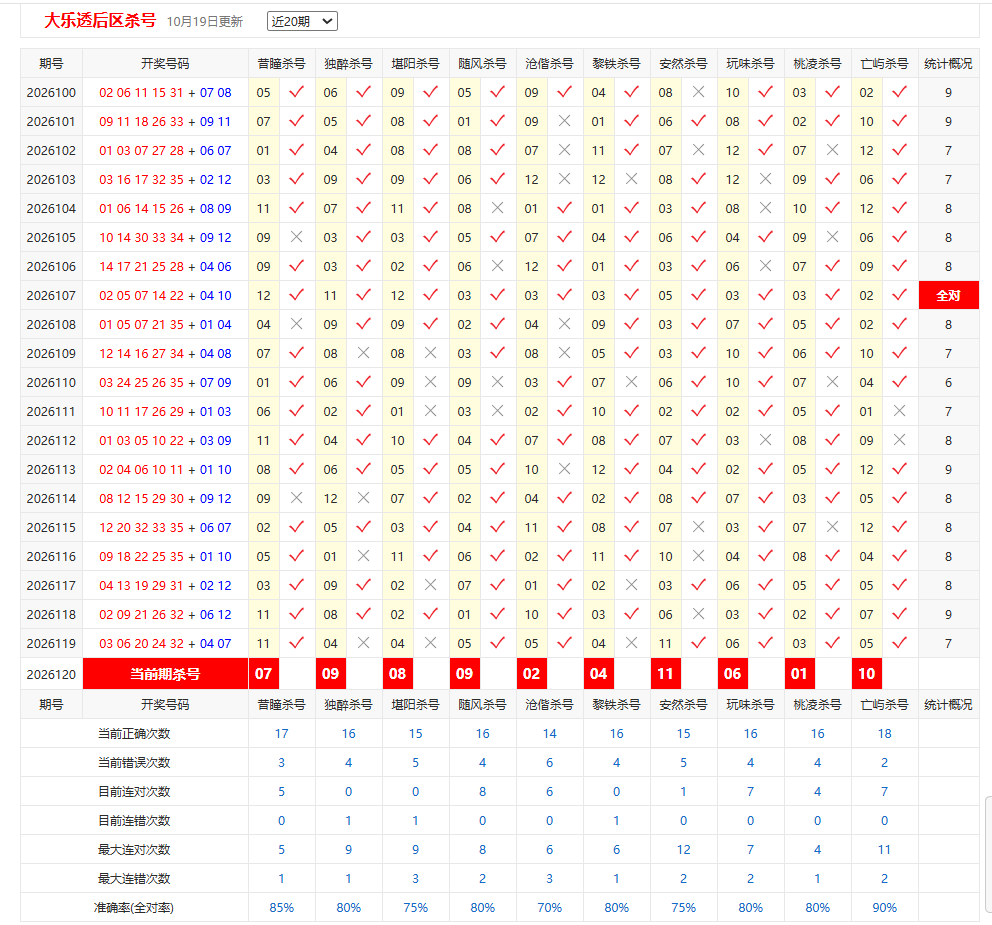Click the X mark for 沧偕杀号 in period 2026101

564,121
